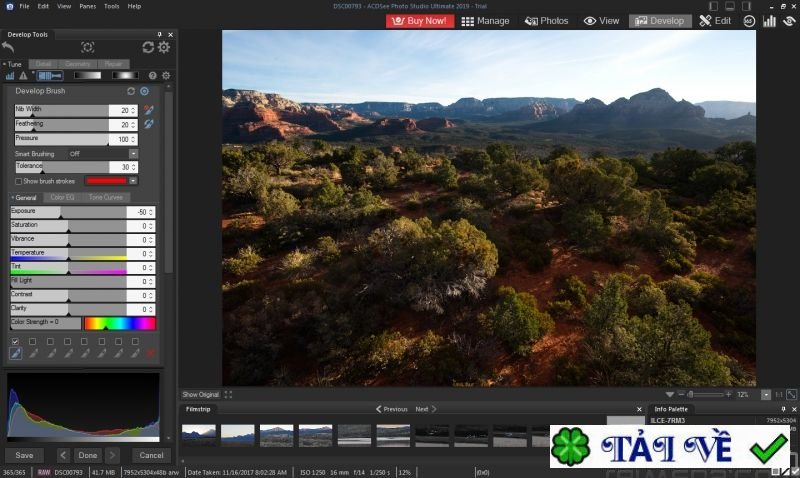800x478 pixels.
Task: Enable Show brush strokes checkbox
Action: (18, 181)
